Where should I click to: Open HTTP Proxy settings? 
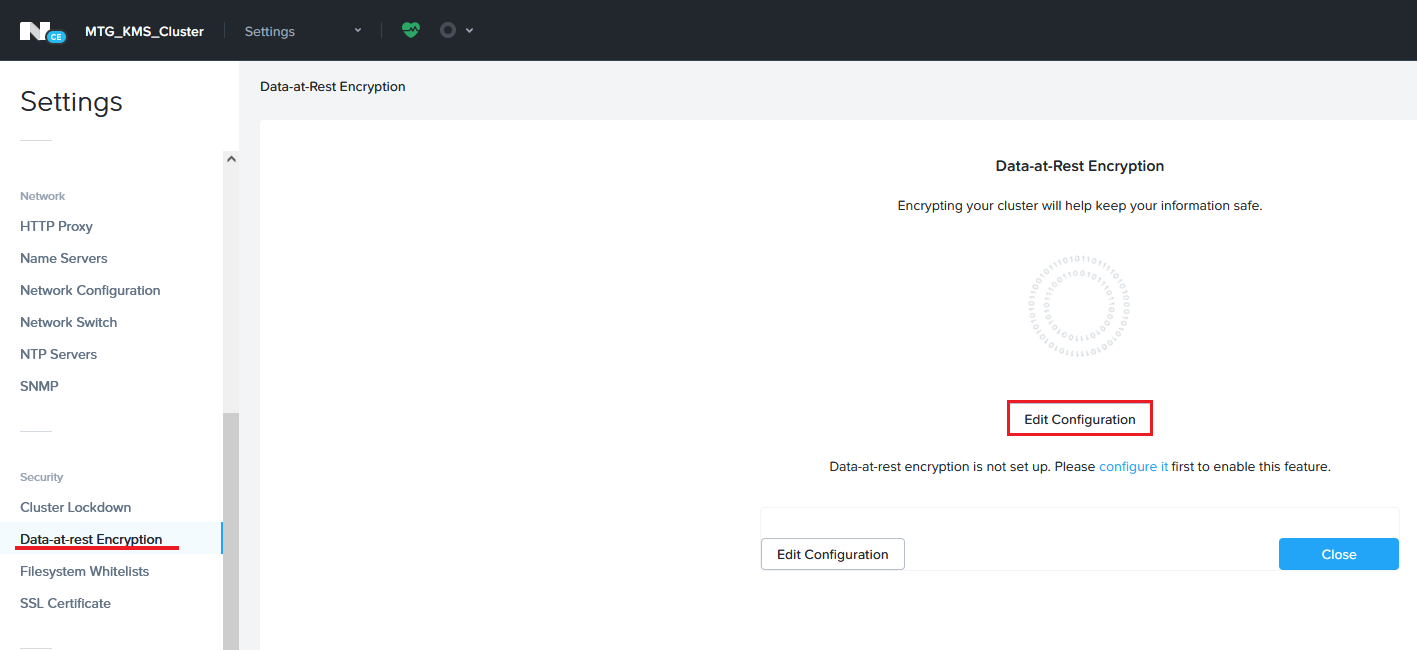[x=56, y=226]
